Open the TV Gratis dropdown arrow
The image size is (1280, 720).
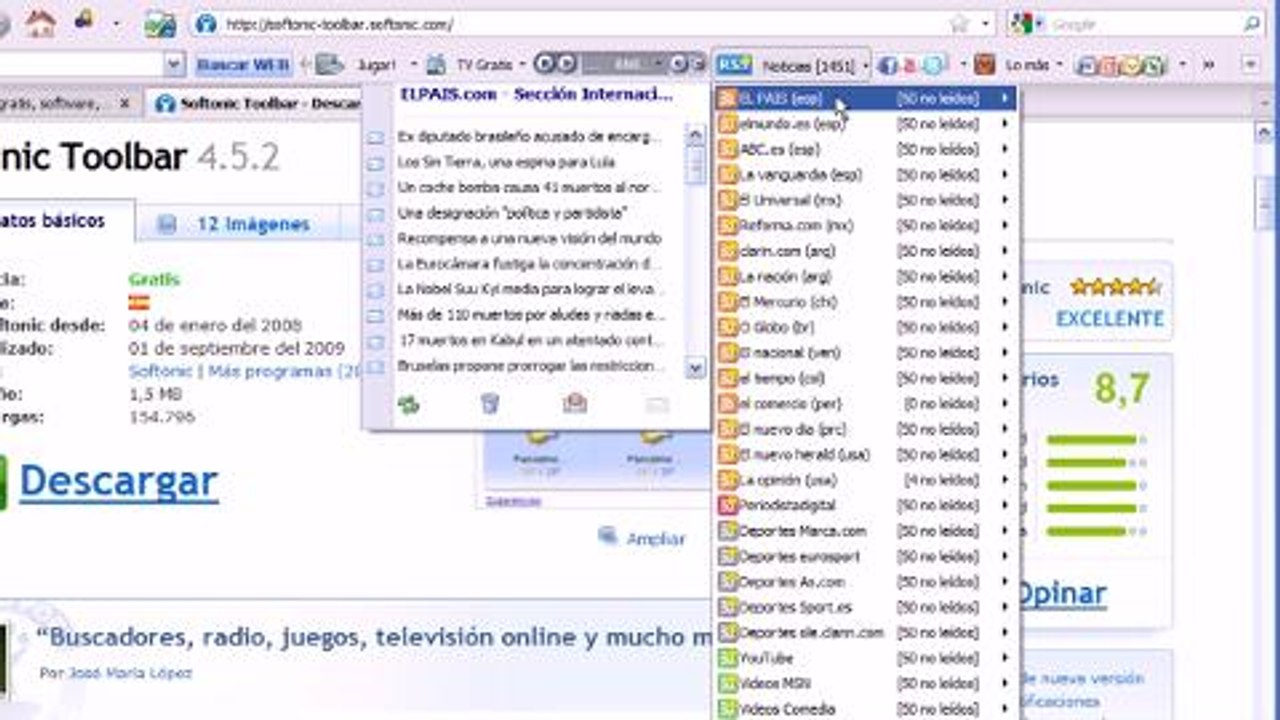coord(522,66)
